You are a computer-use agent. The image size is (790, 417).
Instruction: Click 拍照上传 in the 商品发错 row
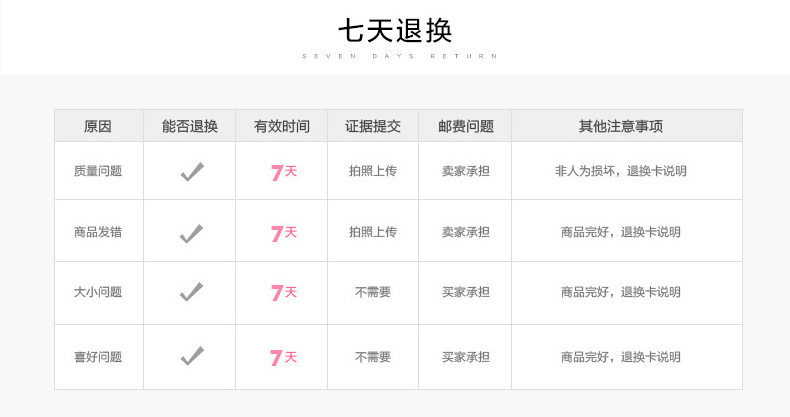tap(373, 232)
